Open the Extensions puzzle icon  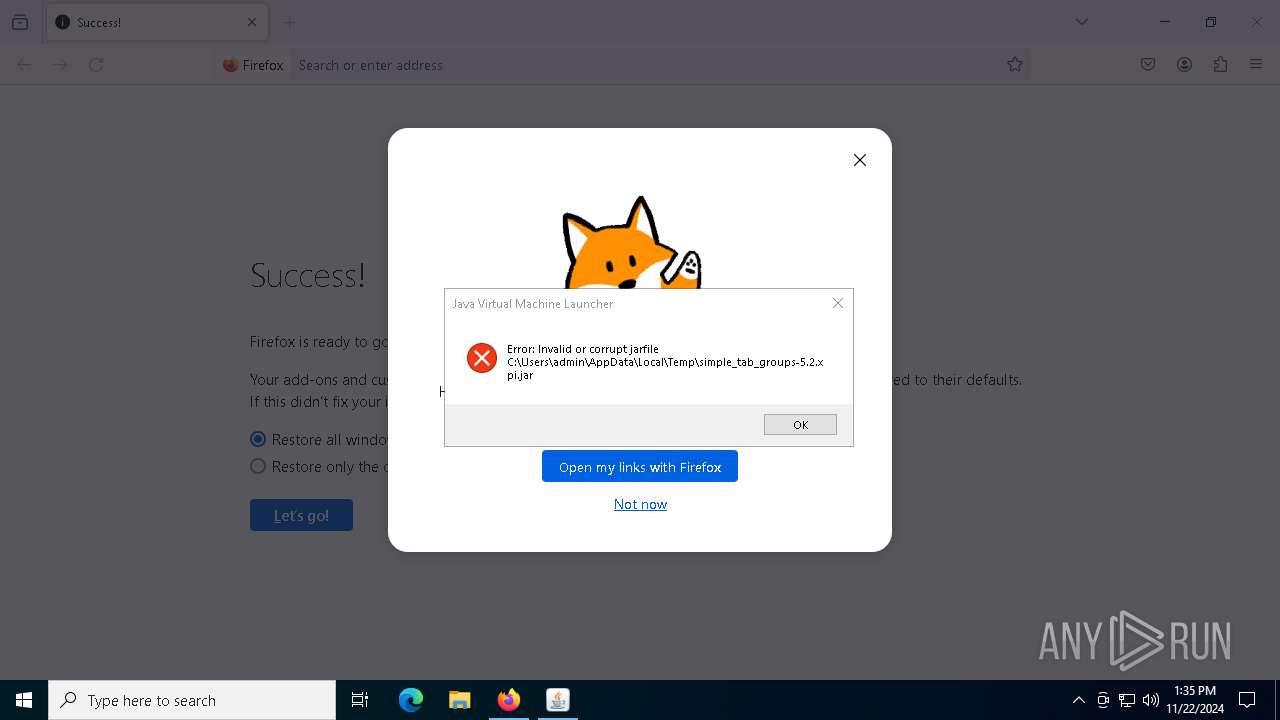pos(1220,65)
